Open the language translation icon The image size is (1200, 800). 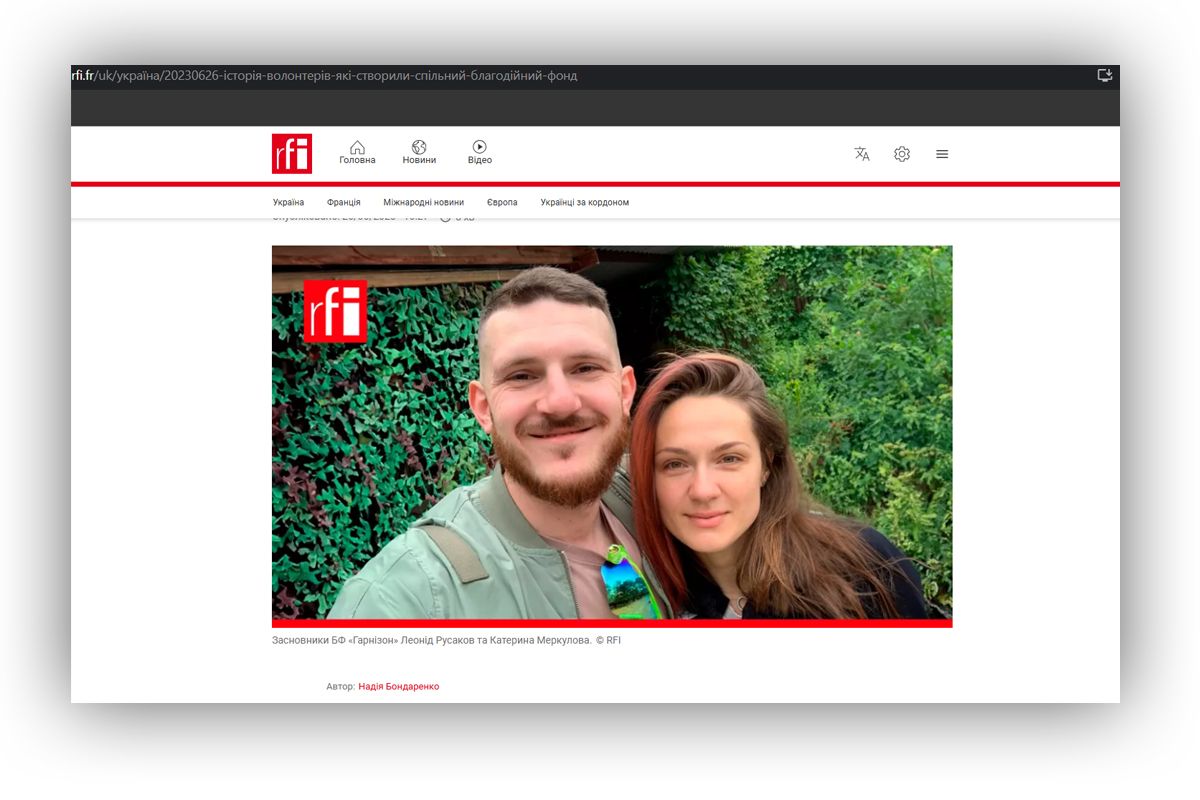(862, 154)
